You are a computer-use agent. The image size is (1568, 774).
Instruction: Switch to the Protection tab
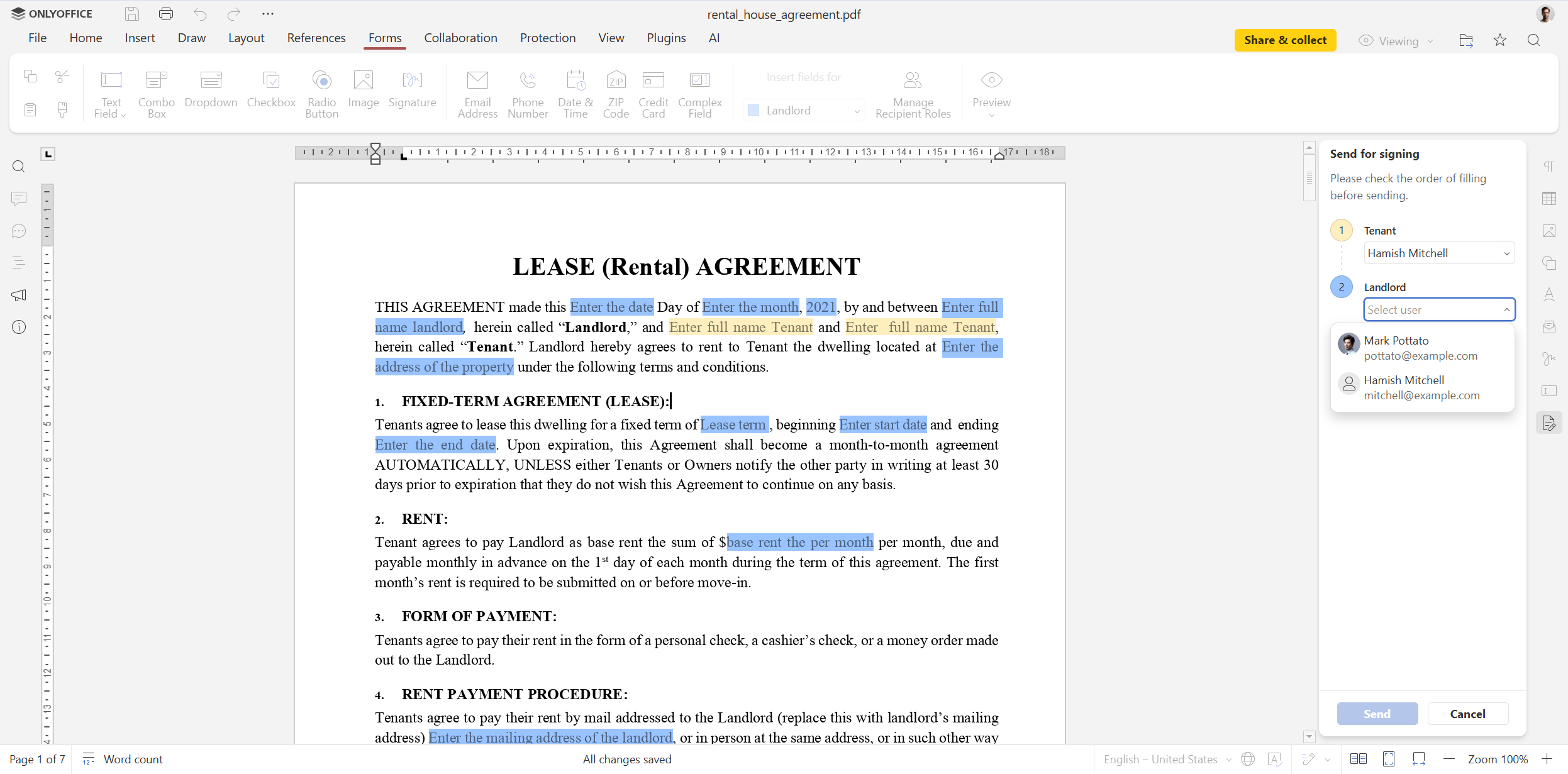(548, 38)
